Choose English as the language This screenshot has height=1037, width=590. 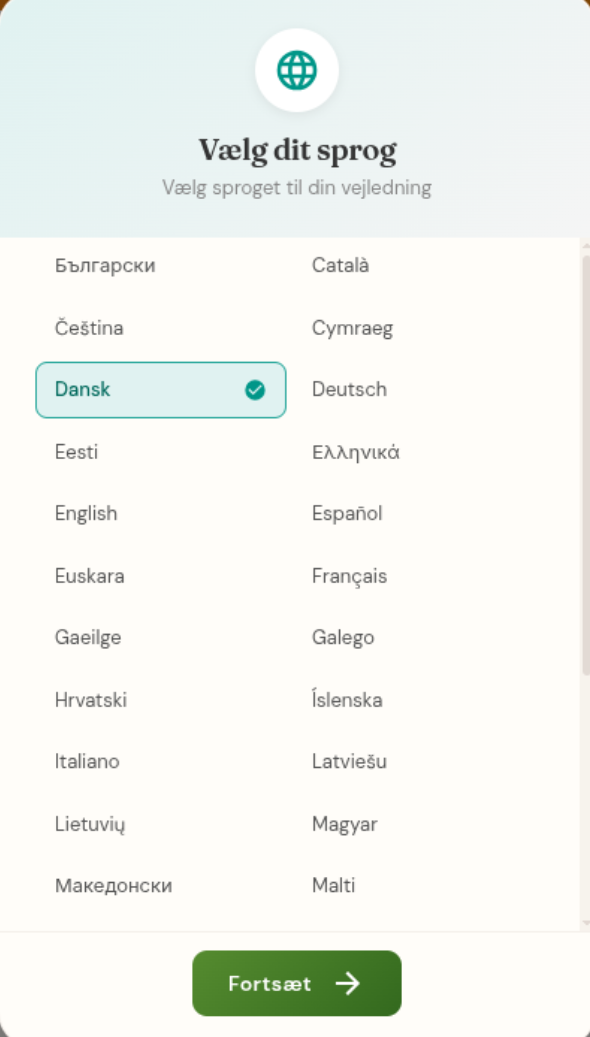pyautogui.click(x=161, y=514)
